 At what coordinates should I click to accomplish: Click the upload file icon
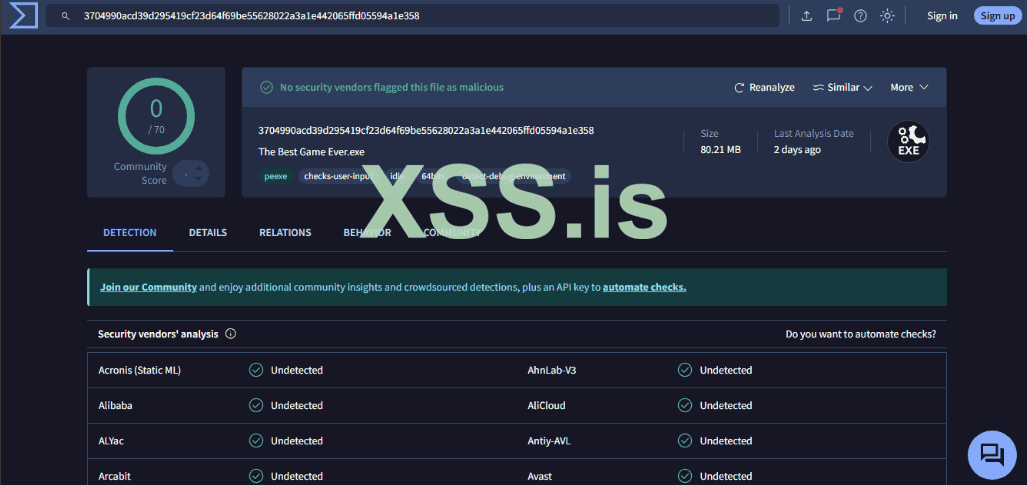807,16
